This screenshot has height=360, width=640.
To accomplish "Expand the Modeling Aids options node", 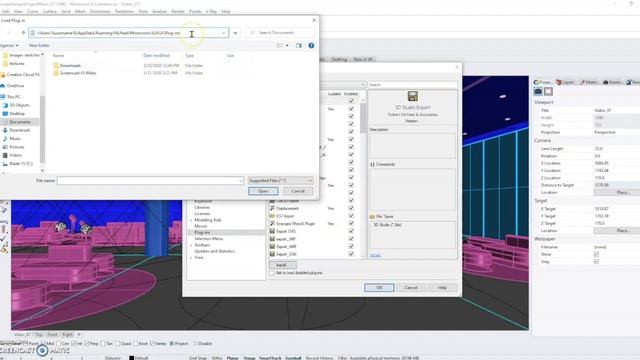I will (x=191, y=220).
